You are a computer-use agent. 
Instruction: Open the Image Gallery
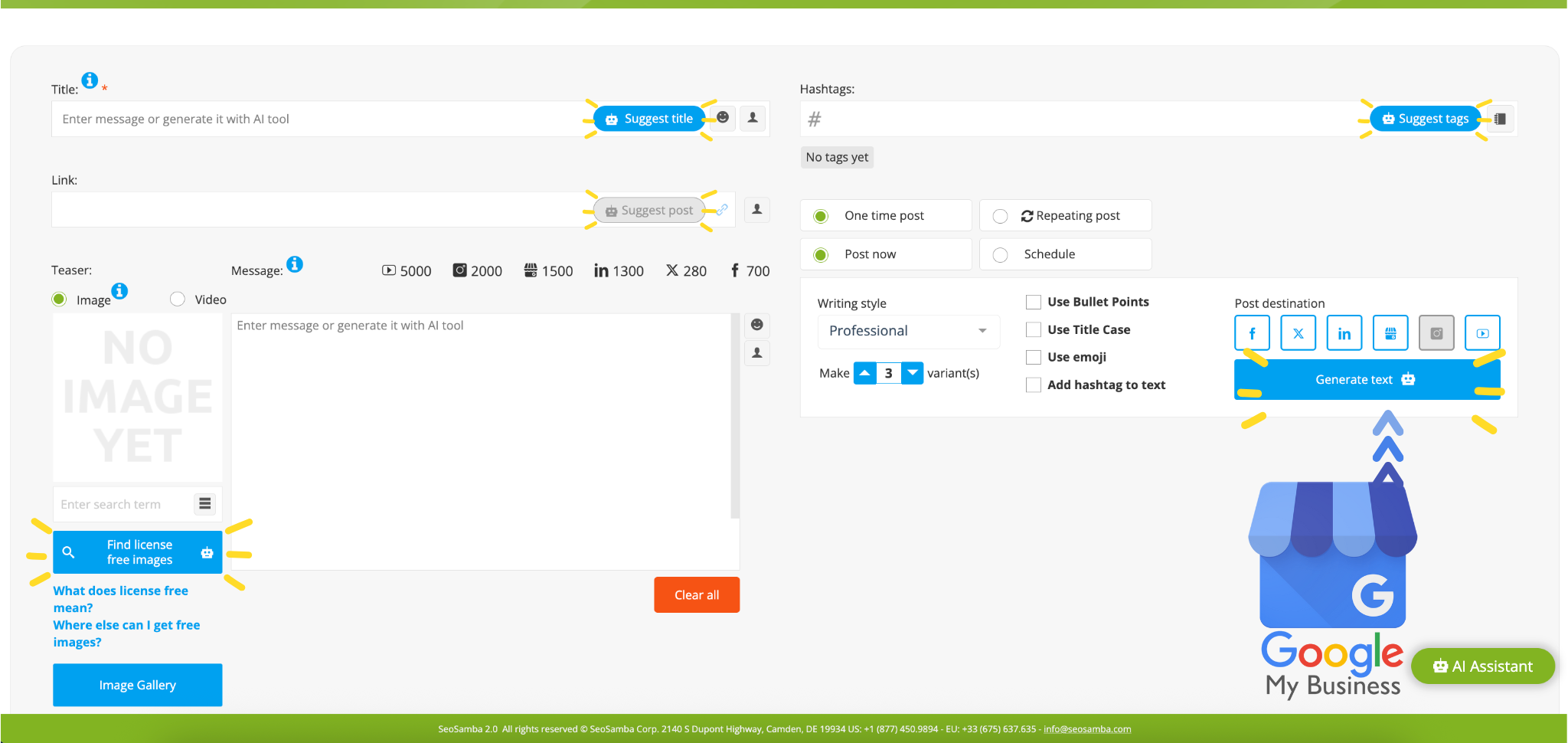coord(138,685)
